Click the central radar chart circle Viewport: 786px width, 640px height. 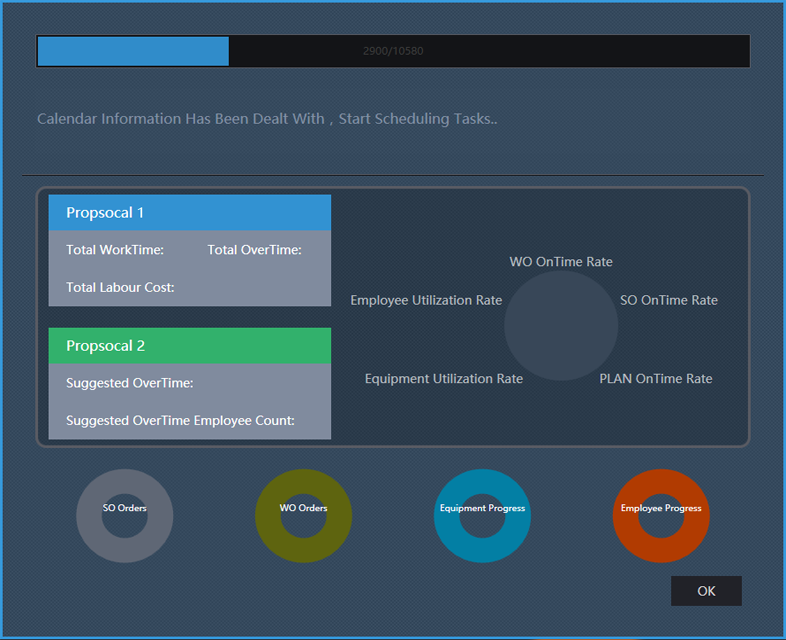coord(561,325)
